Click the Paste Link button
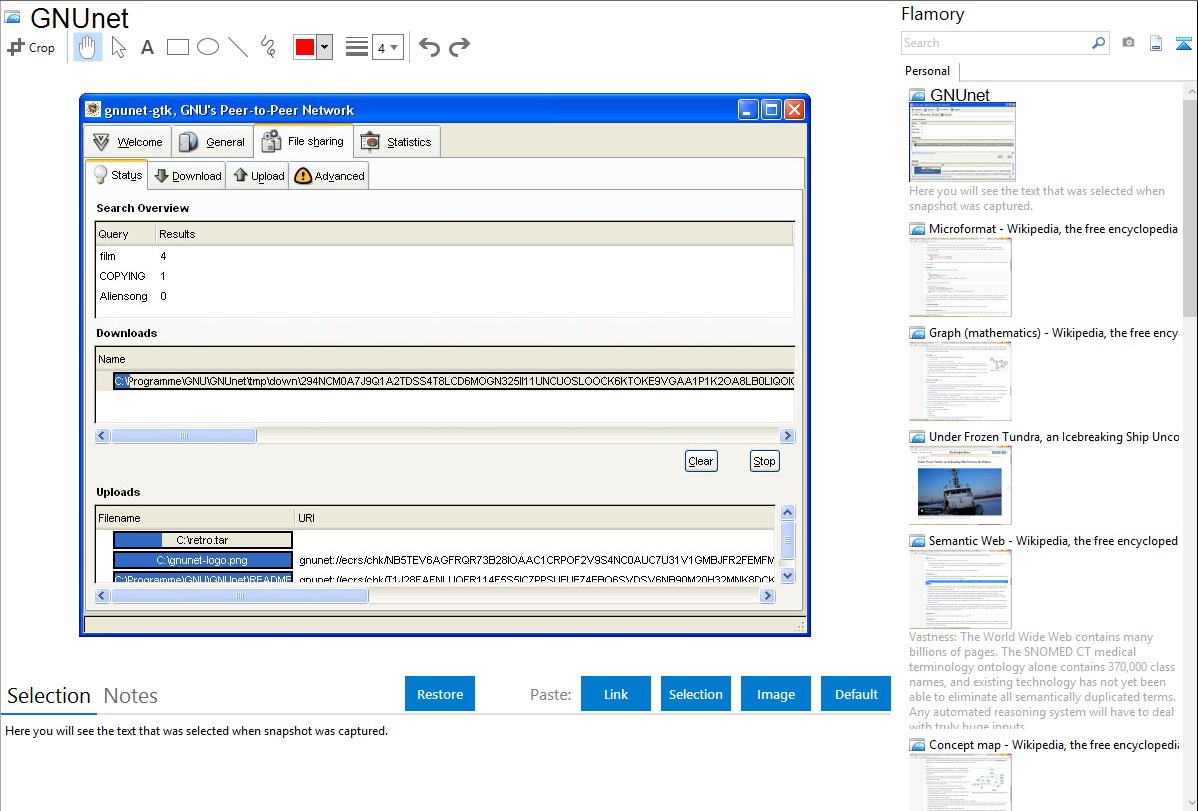 tap(616, 694)
